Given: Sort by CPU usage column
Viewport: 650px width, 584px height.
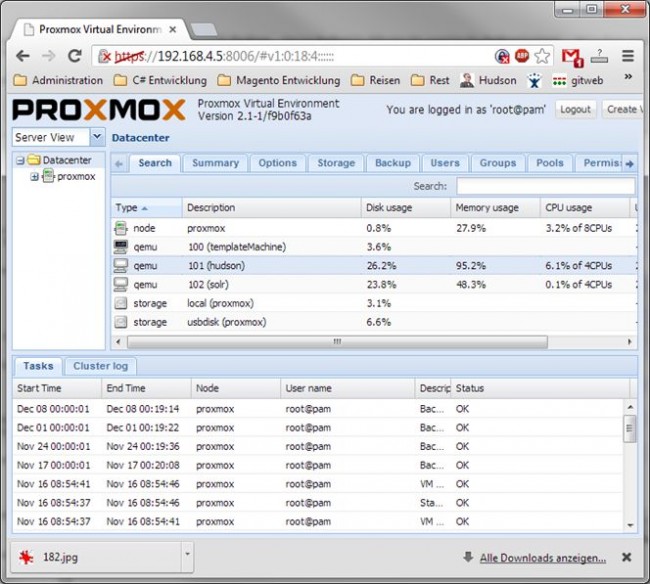Looking at the screenshot, I should [585, 208].
